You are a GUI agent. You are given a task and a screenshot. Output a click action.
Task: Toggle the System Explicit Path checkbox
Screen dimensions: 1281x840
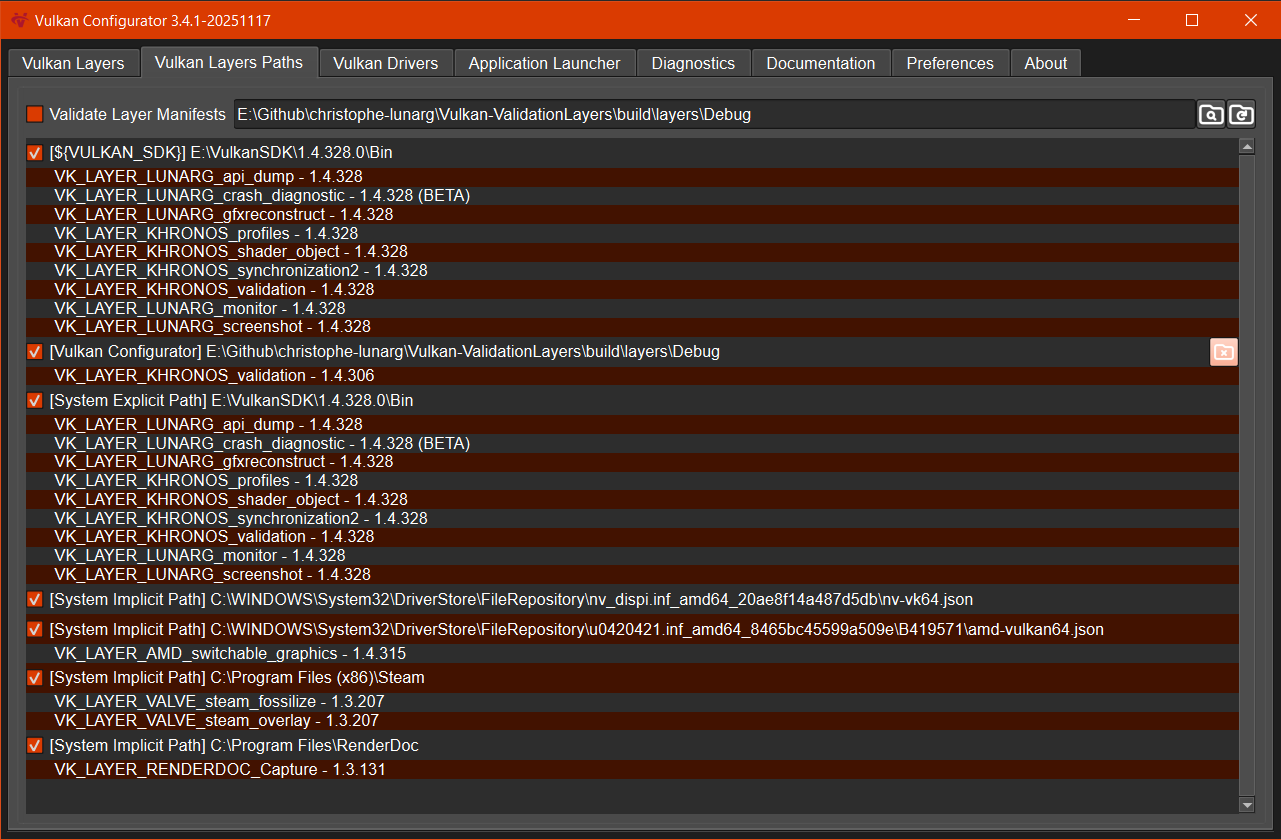click(35, 401)
